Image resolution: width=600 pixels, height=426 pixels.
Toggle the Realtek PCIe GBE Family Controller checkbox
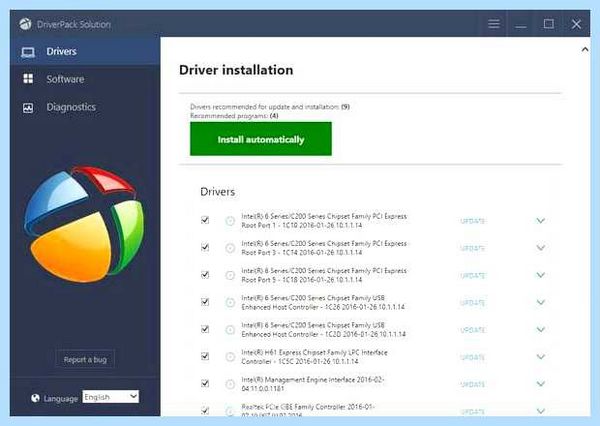coord(205,410)
